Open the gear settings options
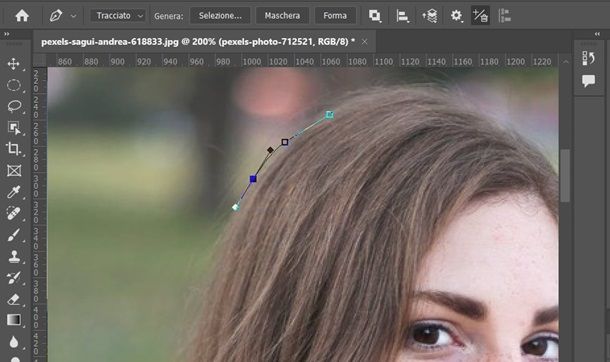The height and width of the screenshot is (362, 610). coord(456,16)
